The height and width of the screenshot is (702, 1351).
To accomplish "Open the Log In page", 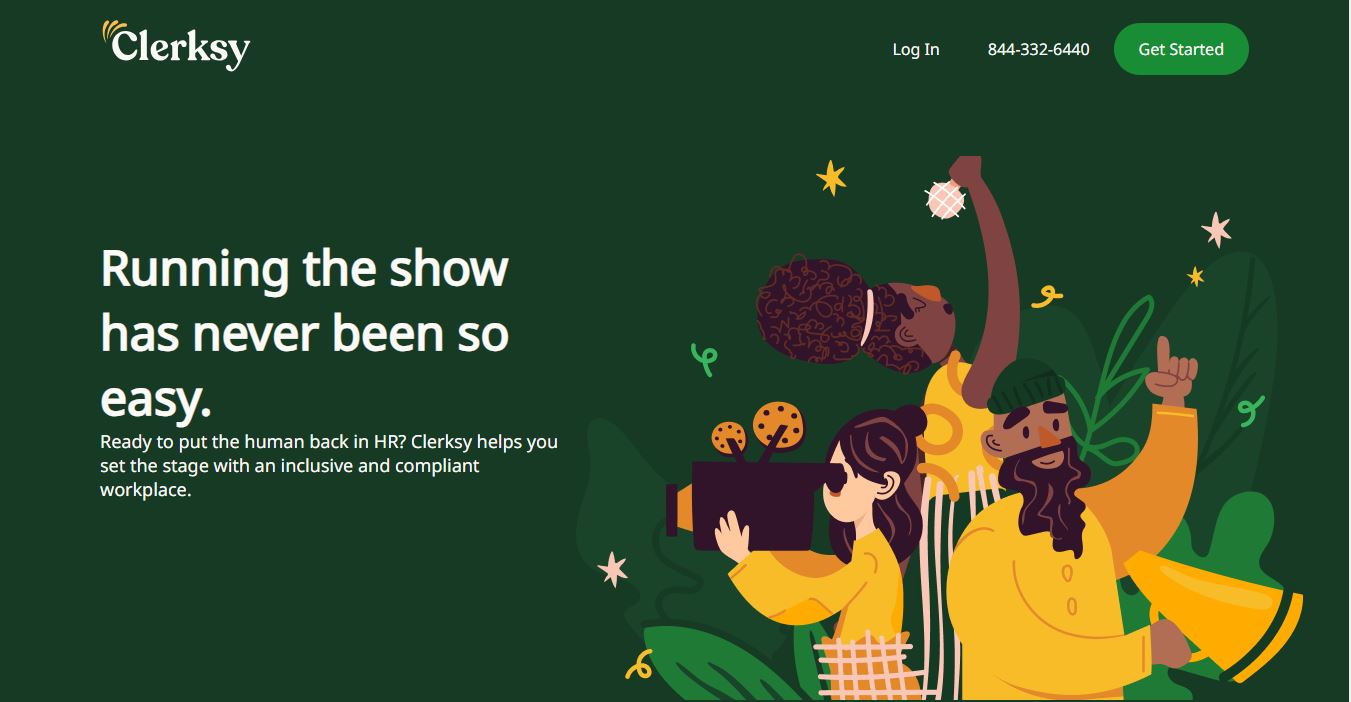I will (x=915, y=49).
